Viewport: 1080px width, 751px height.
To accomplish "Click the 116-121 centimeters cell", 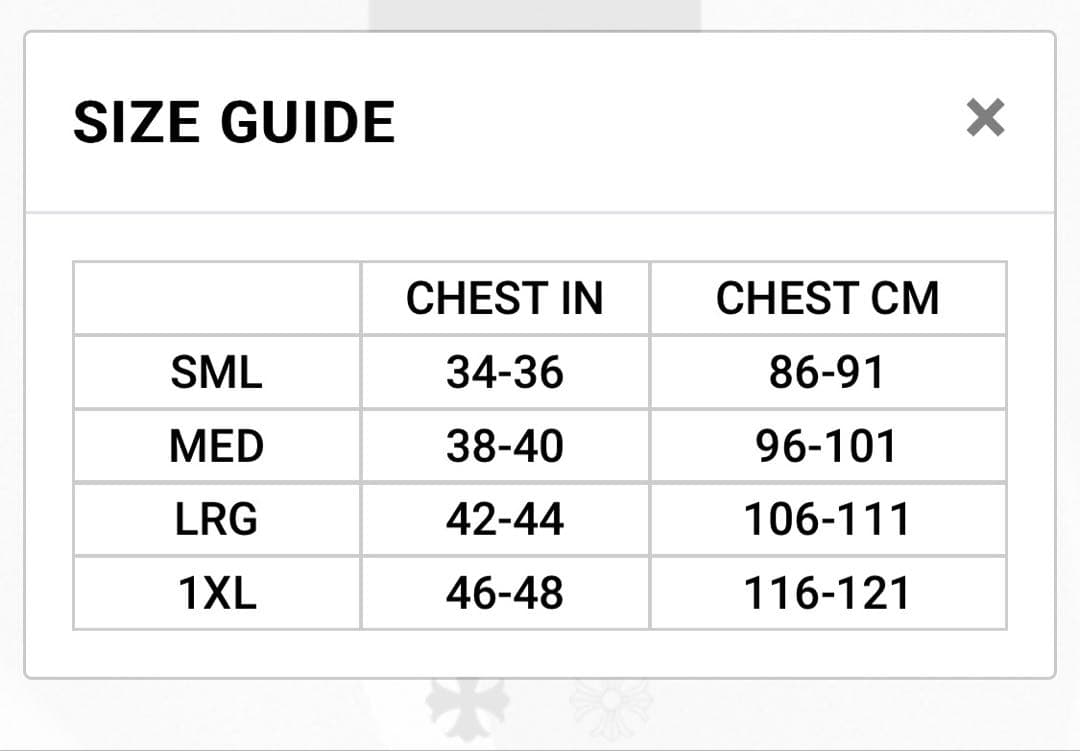I will [x=828, y=594].
